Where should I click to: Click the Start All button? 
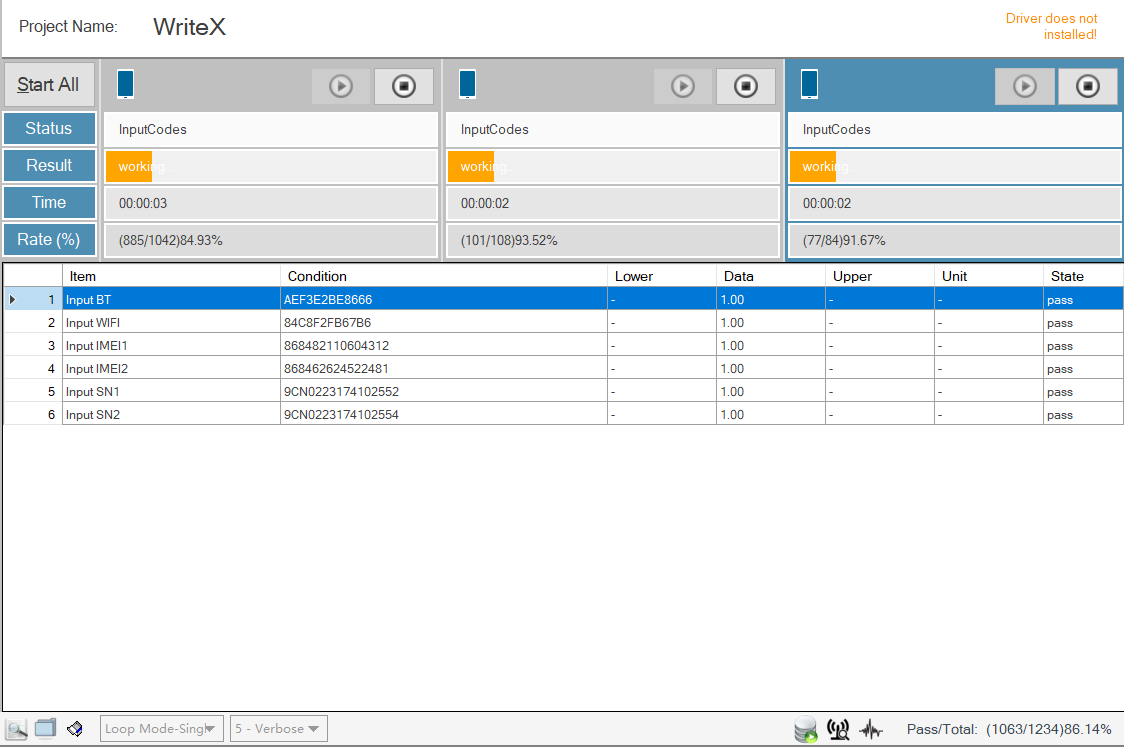click(49, 85)
